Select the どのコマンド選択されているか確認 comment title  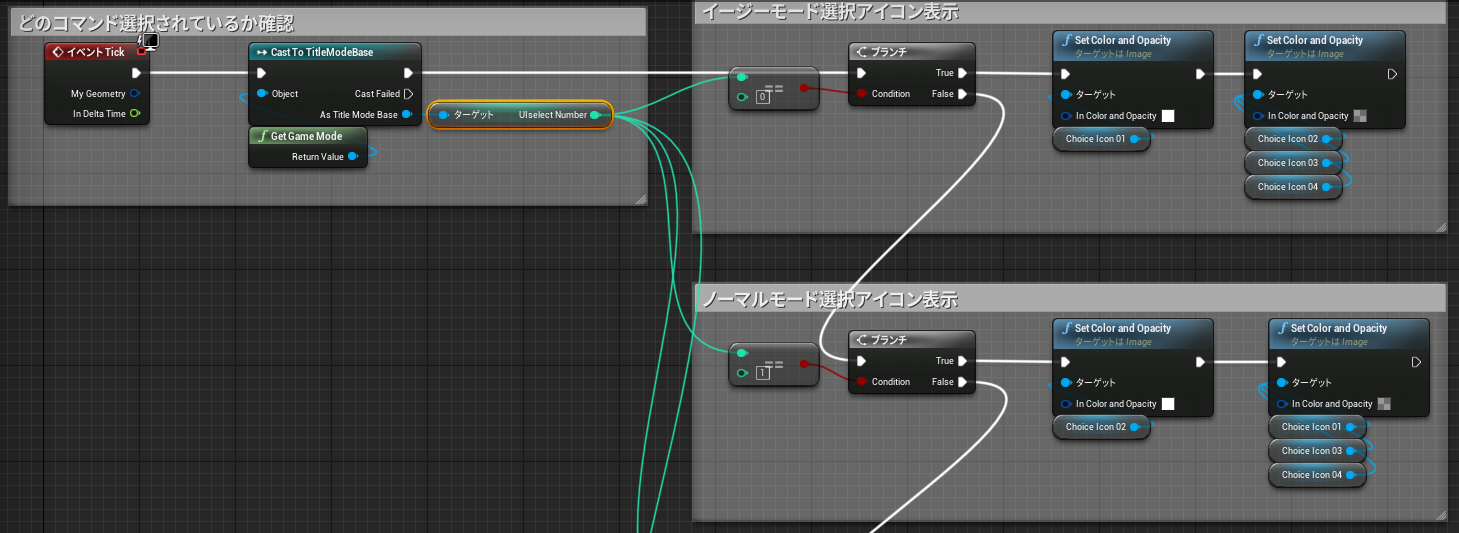click(x=157, y=23)
